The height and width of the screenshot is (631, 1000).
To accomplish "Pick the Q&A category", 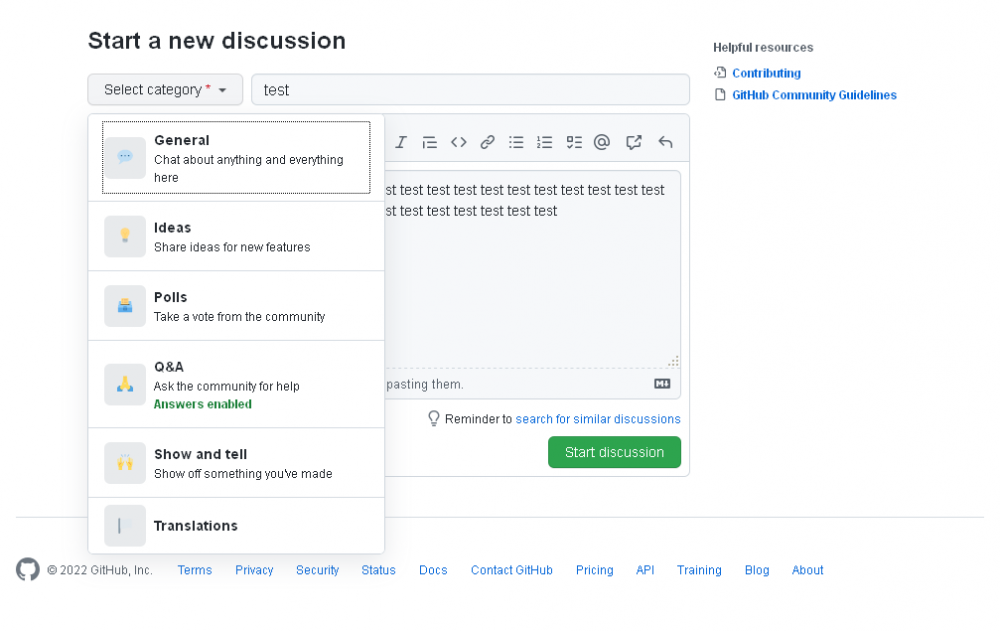I will (x=236, y=384).
